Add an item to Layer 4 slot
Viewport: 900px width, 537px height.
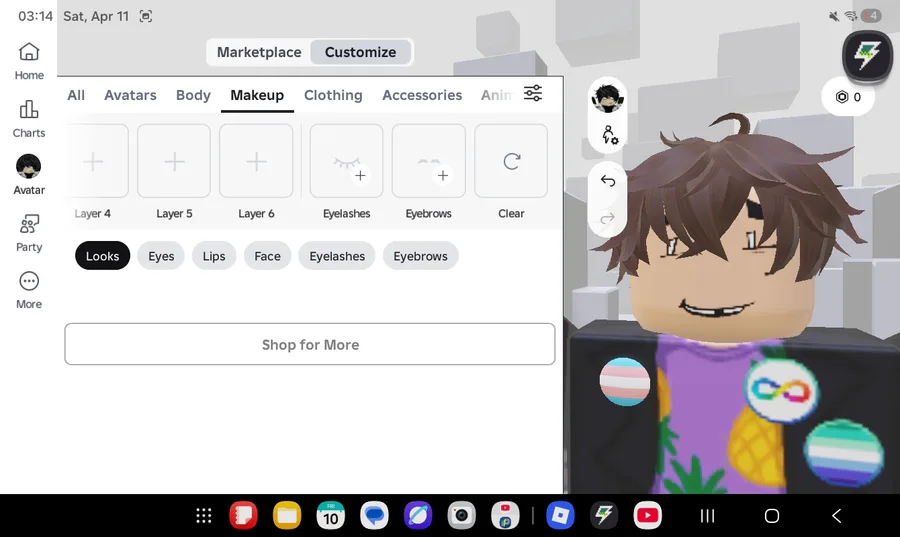pos(93,161)
